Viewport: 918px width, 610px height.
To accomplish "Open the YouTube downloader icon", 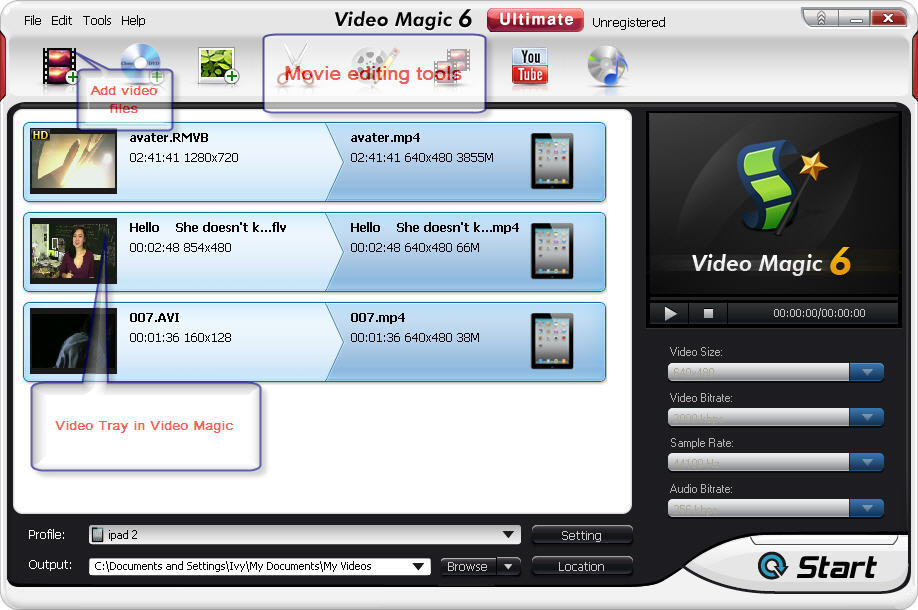I will [x=530, y=66].
